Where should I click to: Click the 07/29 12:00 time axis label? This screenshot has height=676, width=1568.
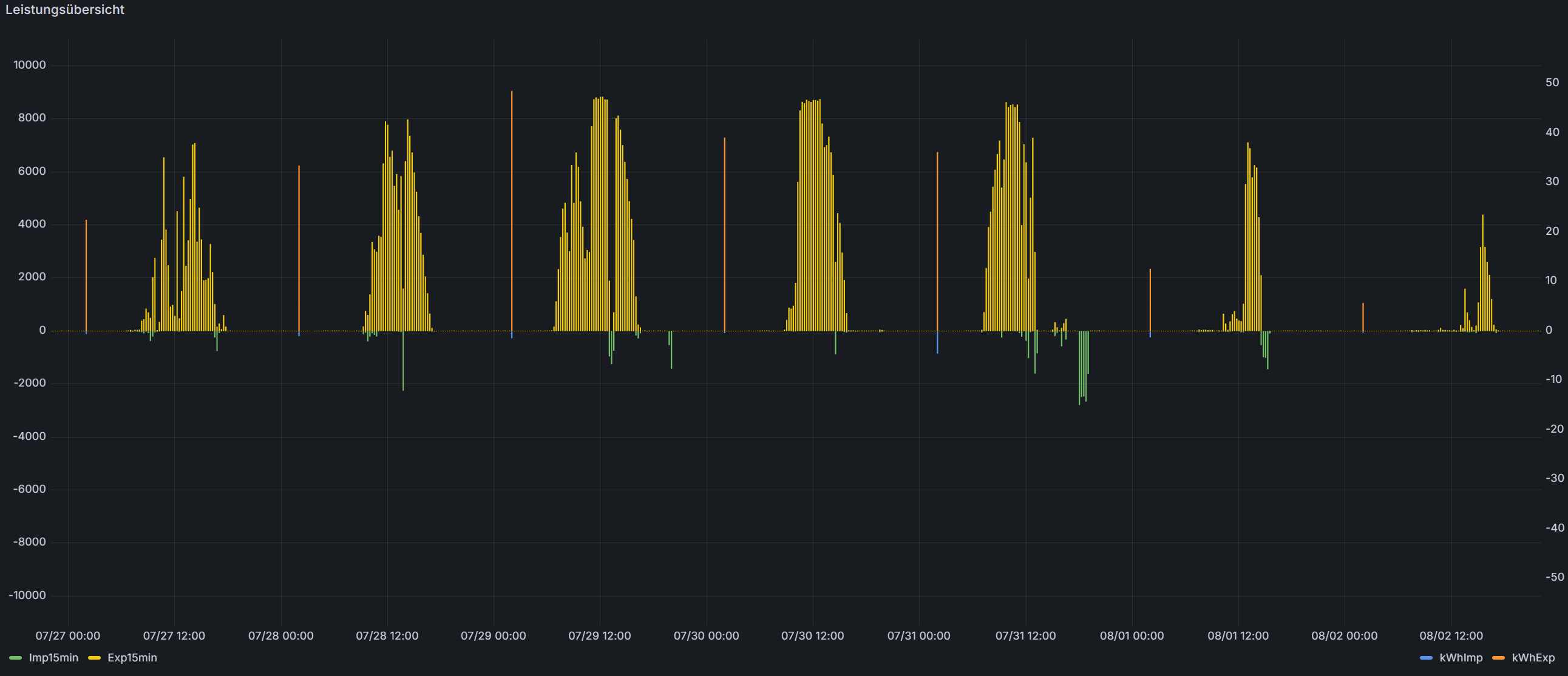coord(600,636)
